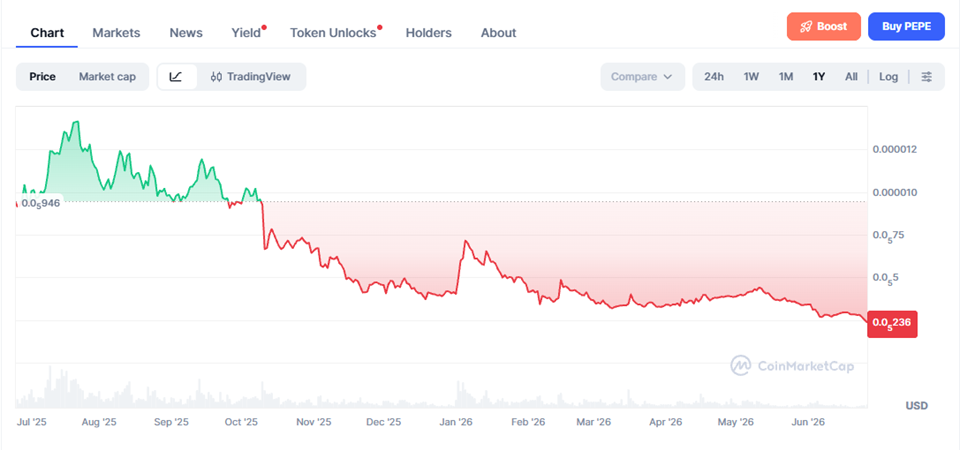The width and height of the screenshot is (960, 450).
Task: Open the Compare dropdown
Action: pos(642,77)
